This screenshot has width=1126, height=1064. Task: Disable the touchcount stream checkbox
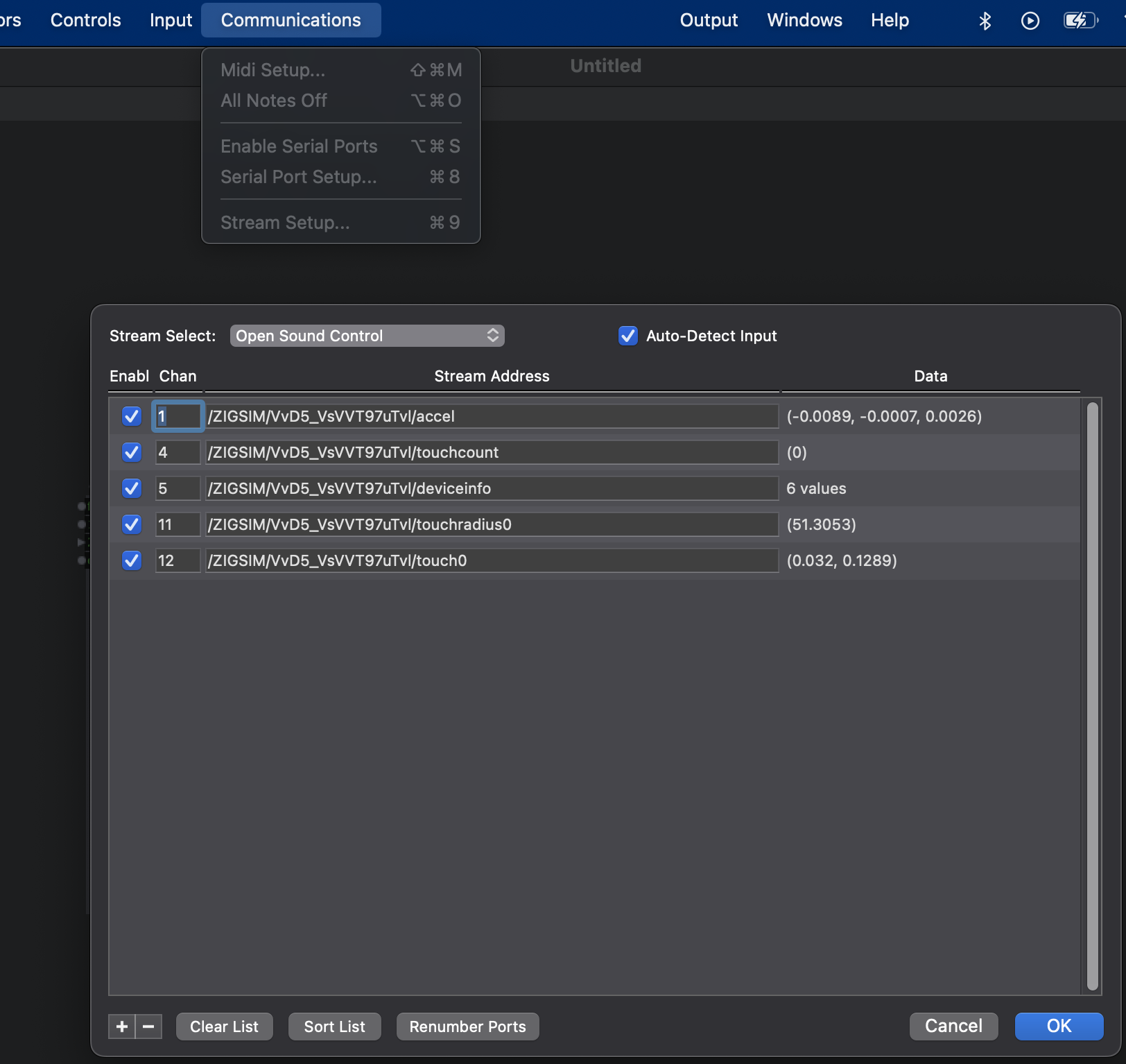131,452
